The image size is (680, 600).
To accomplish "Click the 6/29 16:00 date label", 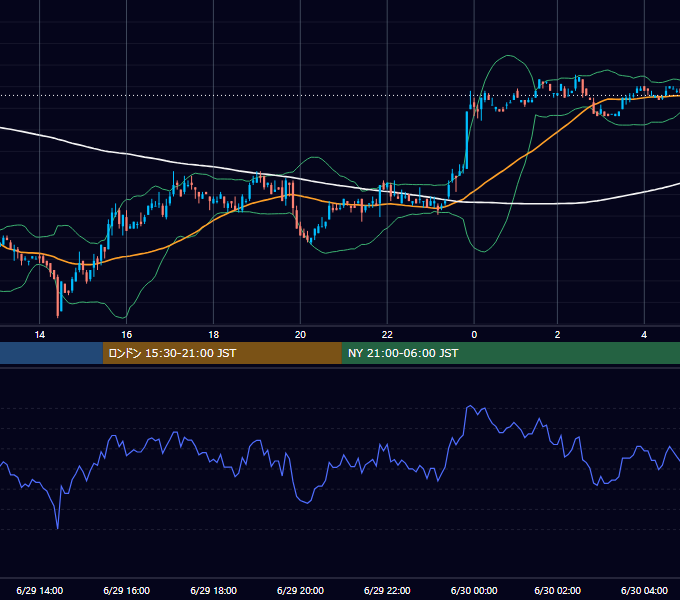I will [126, 590].
